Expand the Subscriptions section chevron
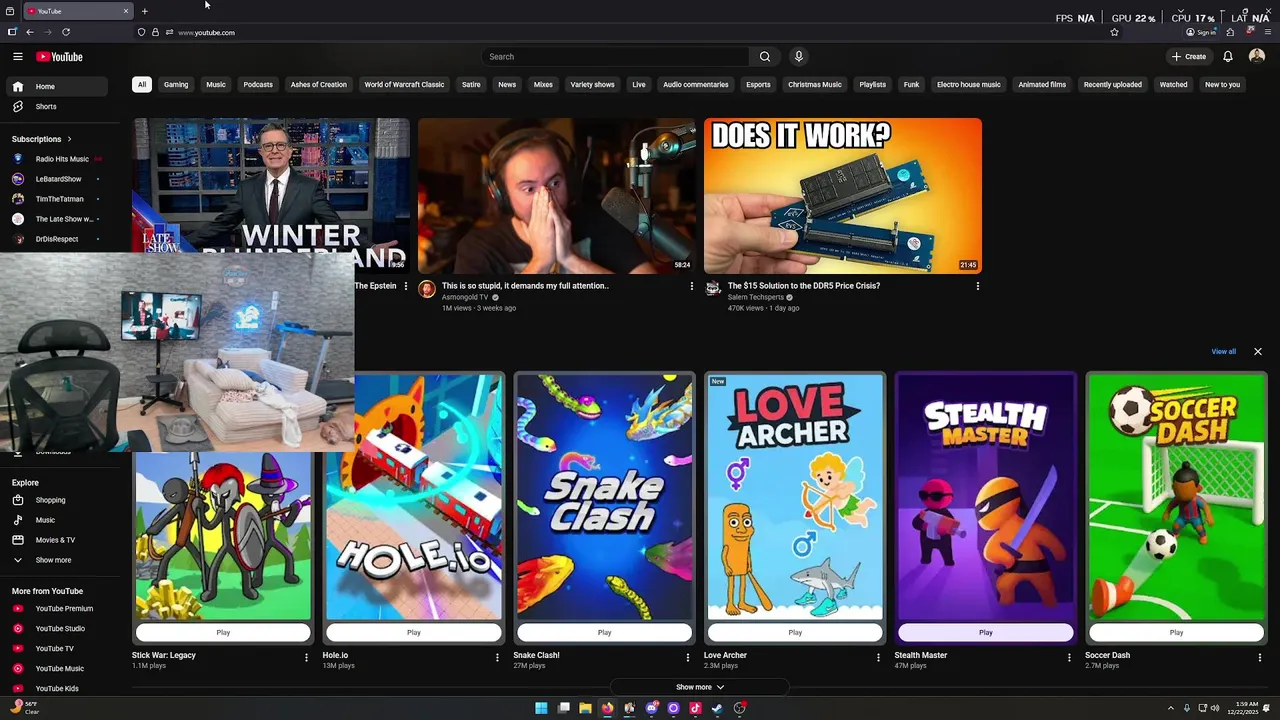 [x=69, y=139]
